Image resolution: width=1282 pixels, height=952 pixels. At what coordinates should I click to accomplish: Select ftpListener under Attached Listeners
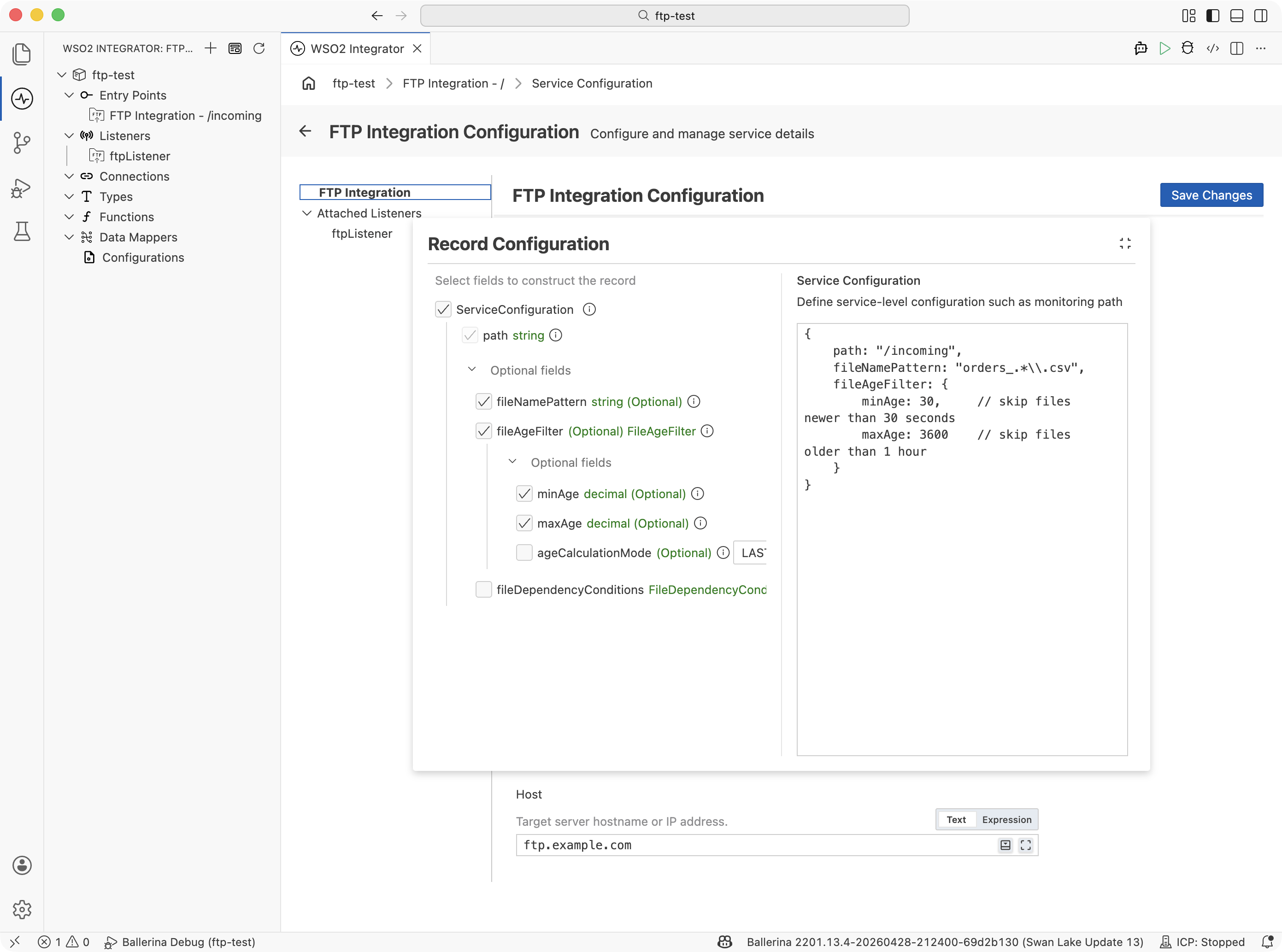point(362,233)
